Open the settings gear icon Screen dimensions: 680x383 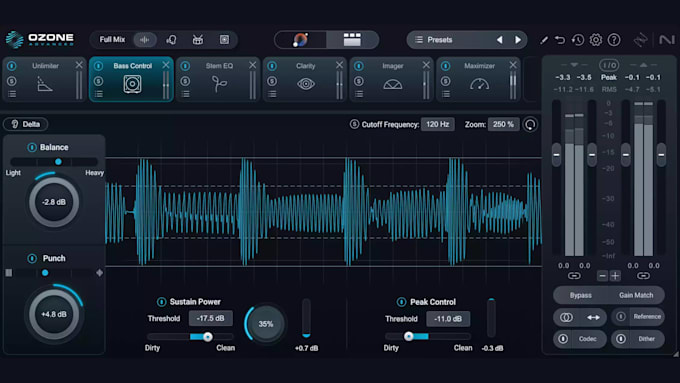pos(596,40)
